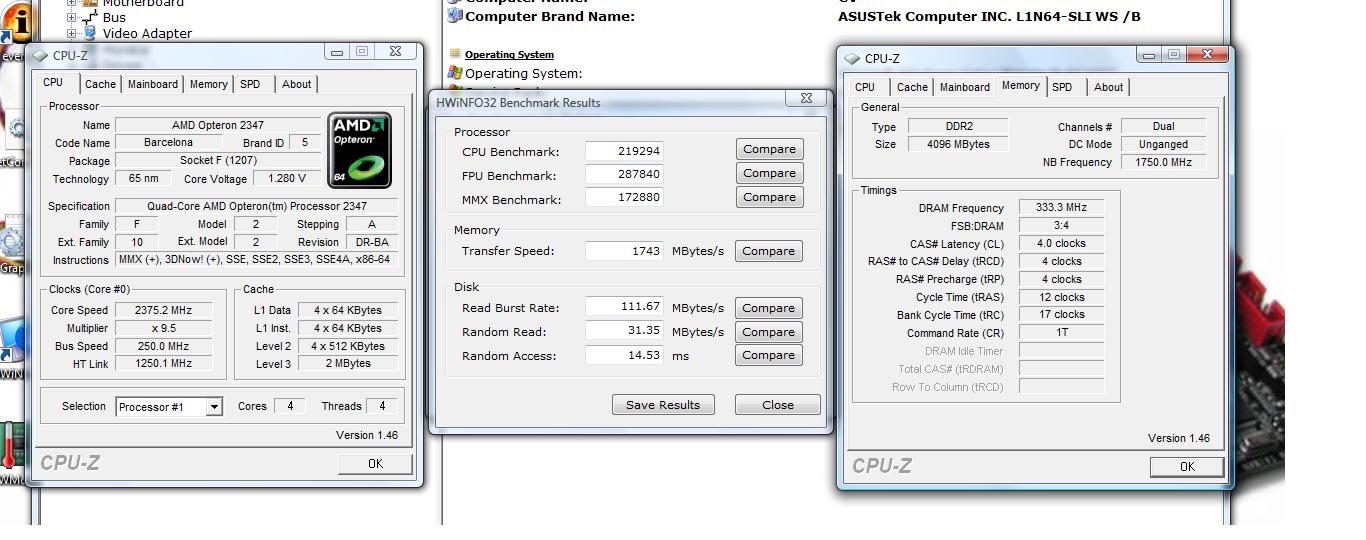This screenshot has width=1366, height=540.
Task: Click the FPU Benchmark value field 287840
Action: tap(624, 175)
